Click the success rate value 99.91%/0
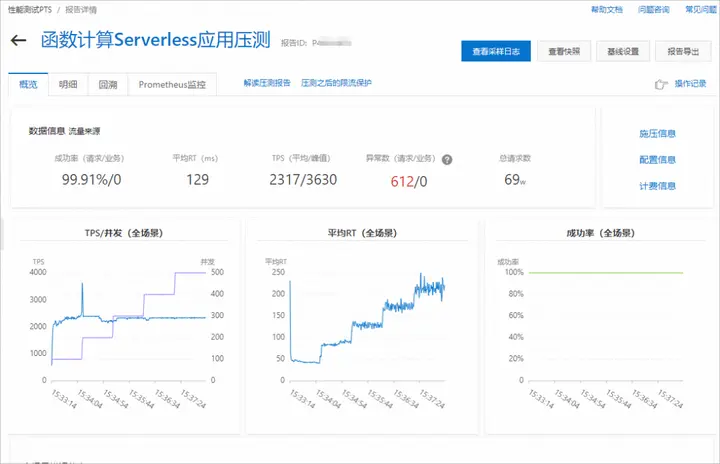Viewport: 720px width, 464px height. pyautogui.click(x=91, y=180)
